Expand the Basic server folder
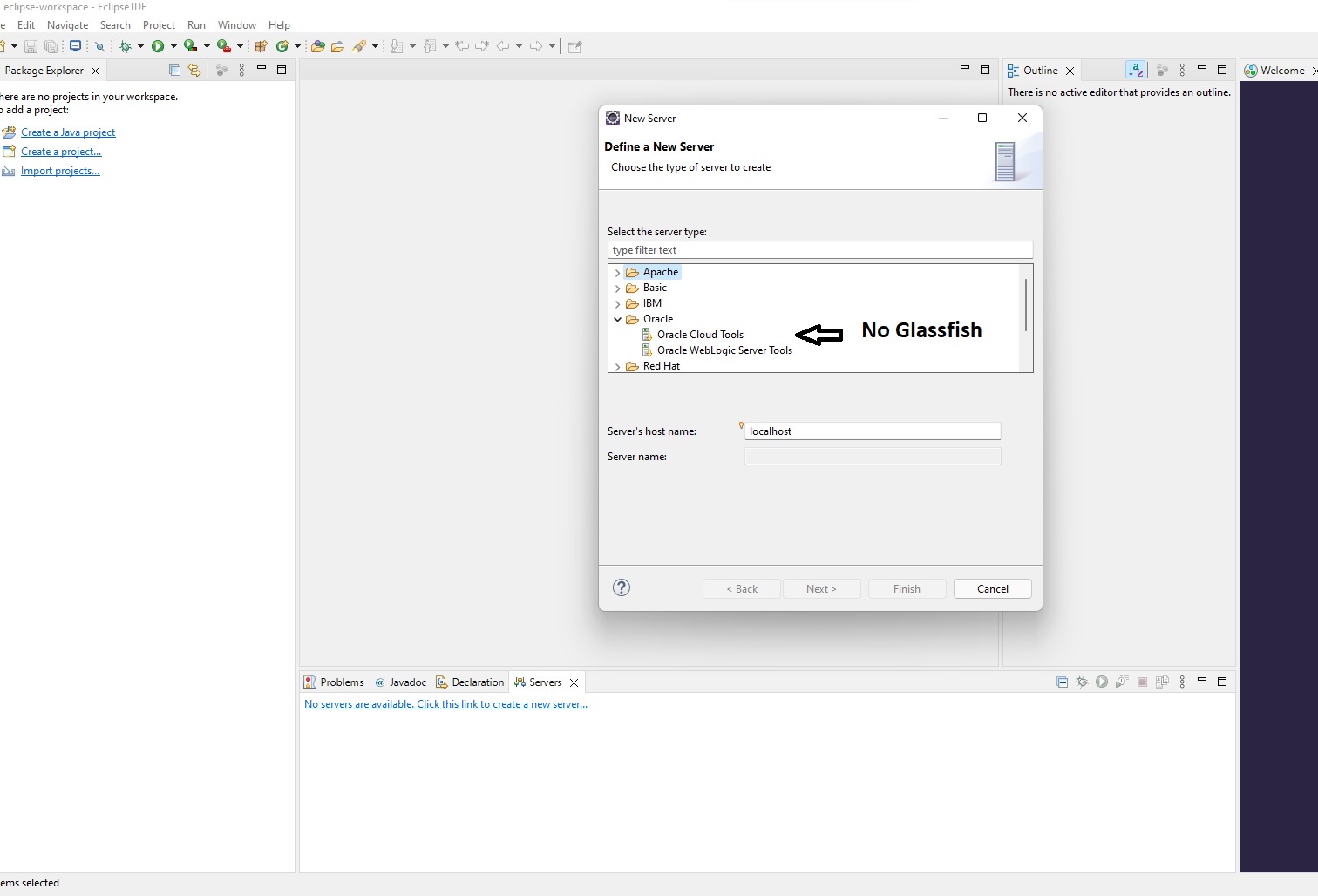 click(x=617, y=288)
